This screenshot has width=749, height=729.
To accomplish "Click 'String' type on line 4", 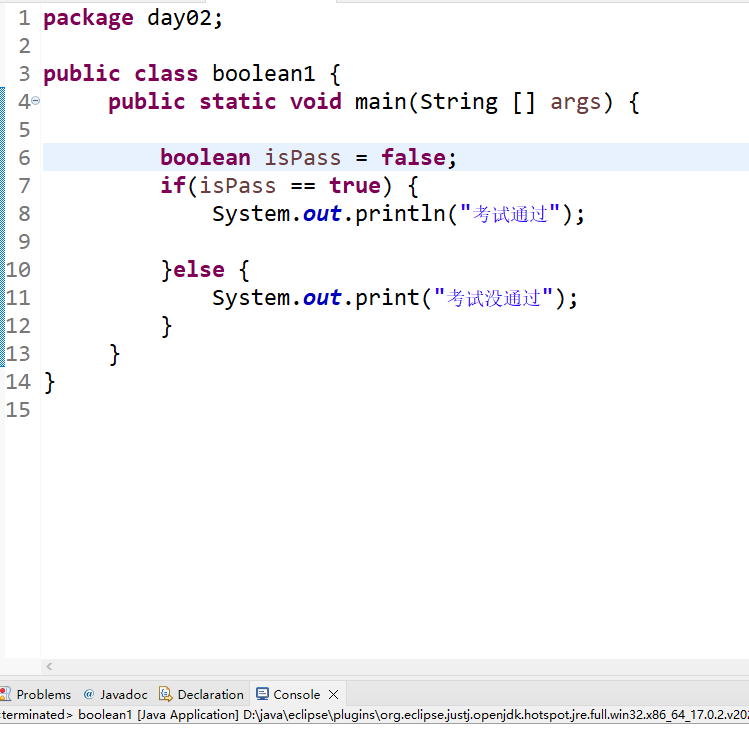I will point(459,103).
